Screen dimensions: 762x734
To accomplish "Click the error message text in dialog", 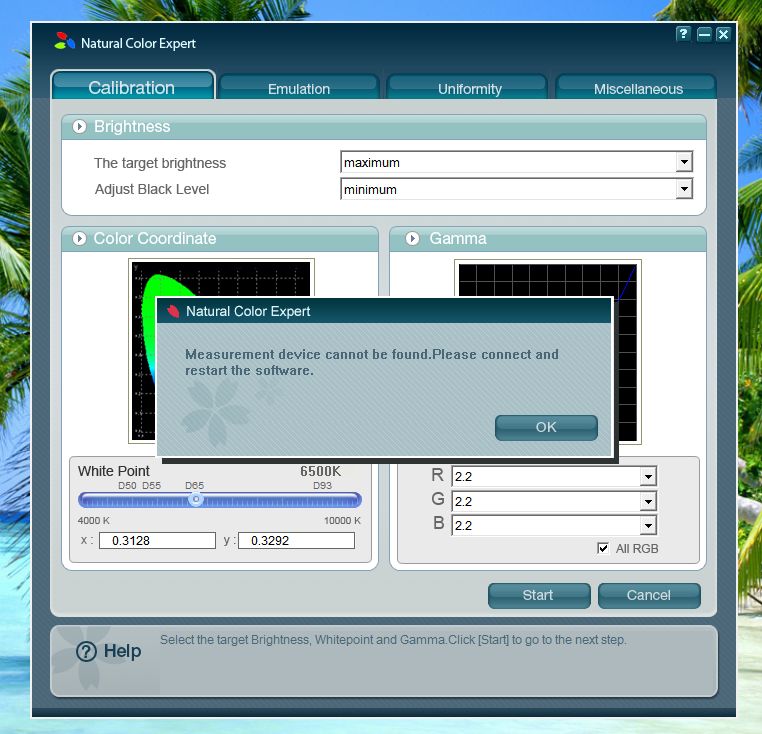I will [x=372, y=362].
